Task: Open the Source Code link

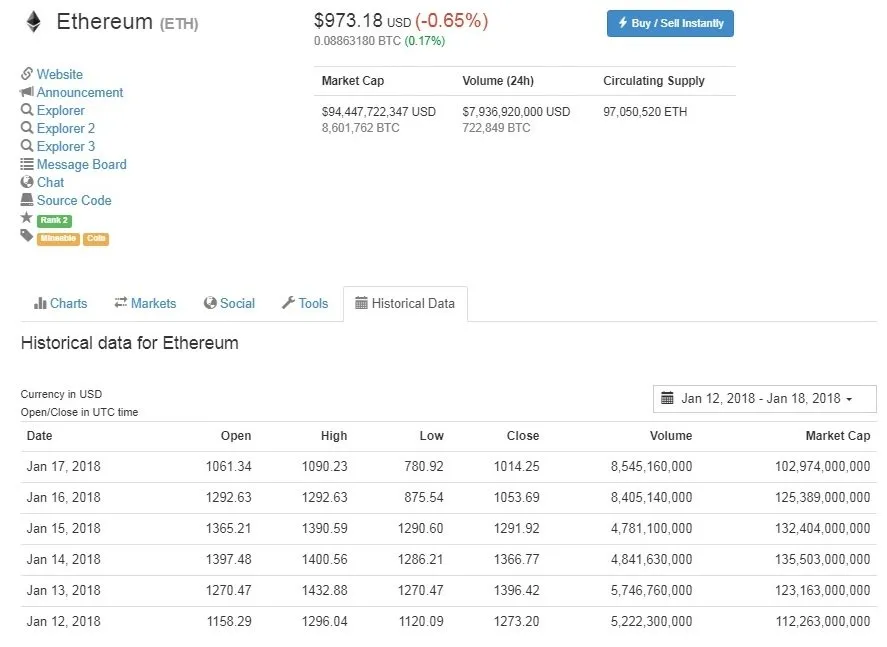Action: [74, 200]
